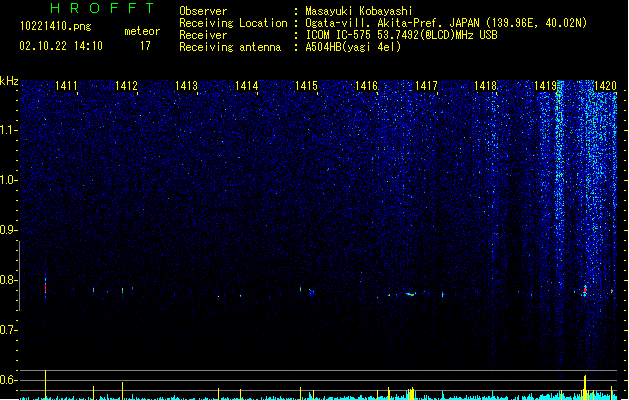The height and width of the screenshot is (400, 629).
Task: Click the 'meteor' count label
Action: [x=142, y=31]
